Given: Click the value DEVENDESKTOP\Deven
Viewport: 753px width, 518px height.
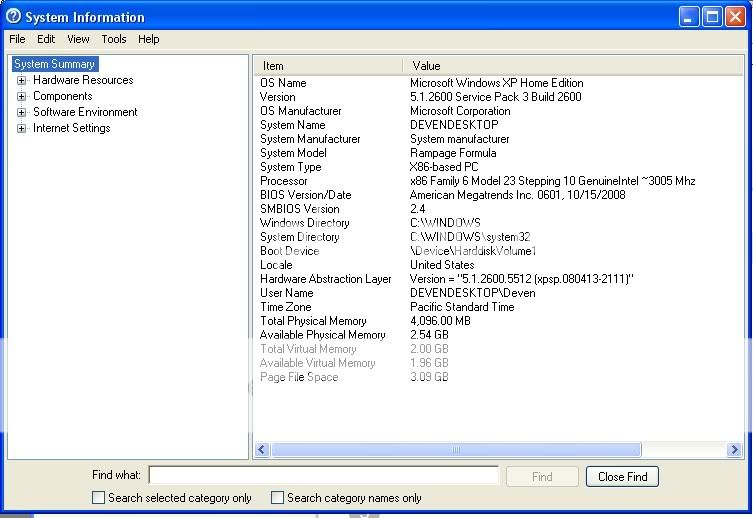Looking at the screenshot, I should [473, 293].
